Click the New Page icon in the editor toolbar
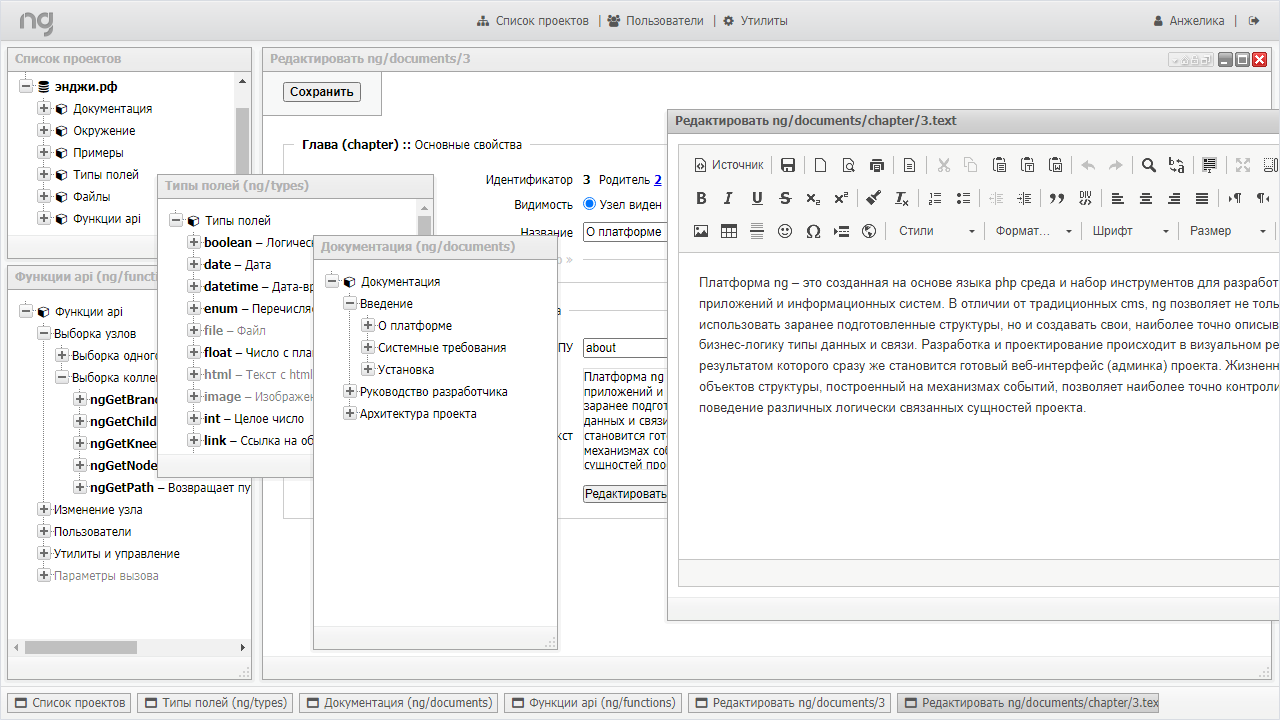The width and height of the screenshot is (1280, 720). pos(820,165)
